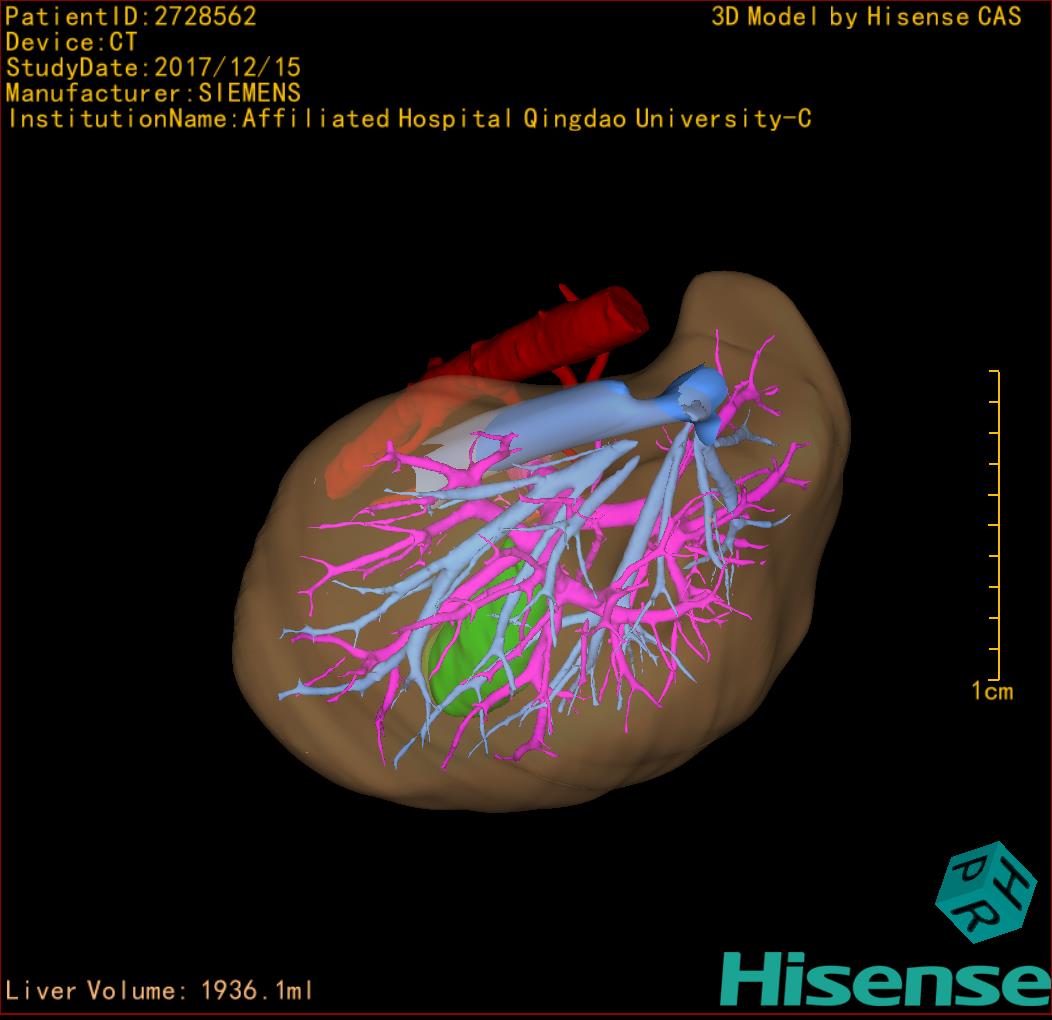The image size is (1052, 1020).
Task: Click the Manufacturer:SIEMENS text
Action: 153,93
